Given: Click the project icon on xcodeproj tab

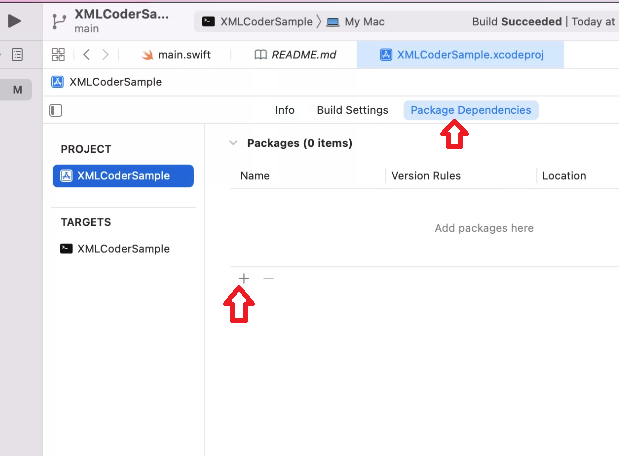Looking at the screenshot, I should [386, 54].
